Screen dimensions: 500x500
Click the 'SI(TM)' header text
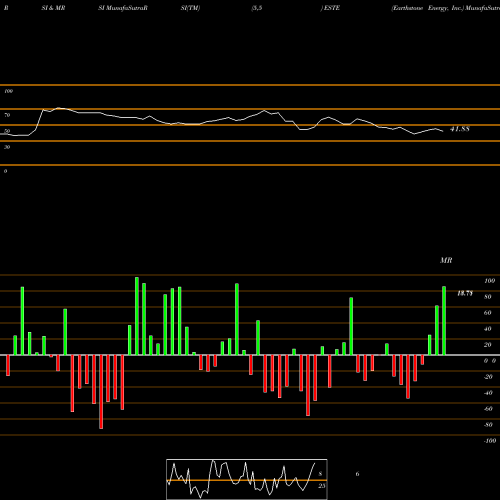point(190,8)
